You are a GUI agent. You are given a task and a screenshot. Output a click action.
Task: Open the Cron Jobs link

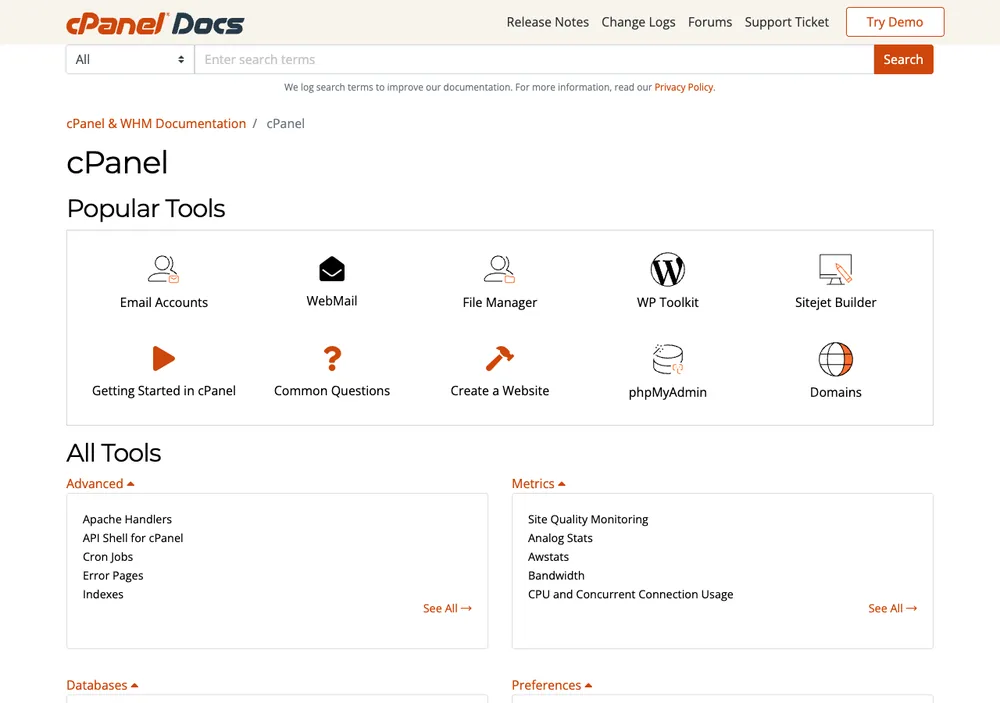click(108, 557)
